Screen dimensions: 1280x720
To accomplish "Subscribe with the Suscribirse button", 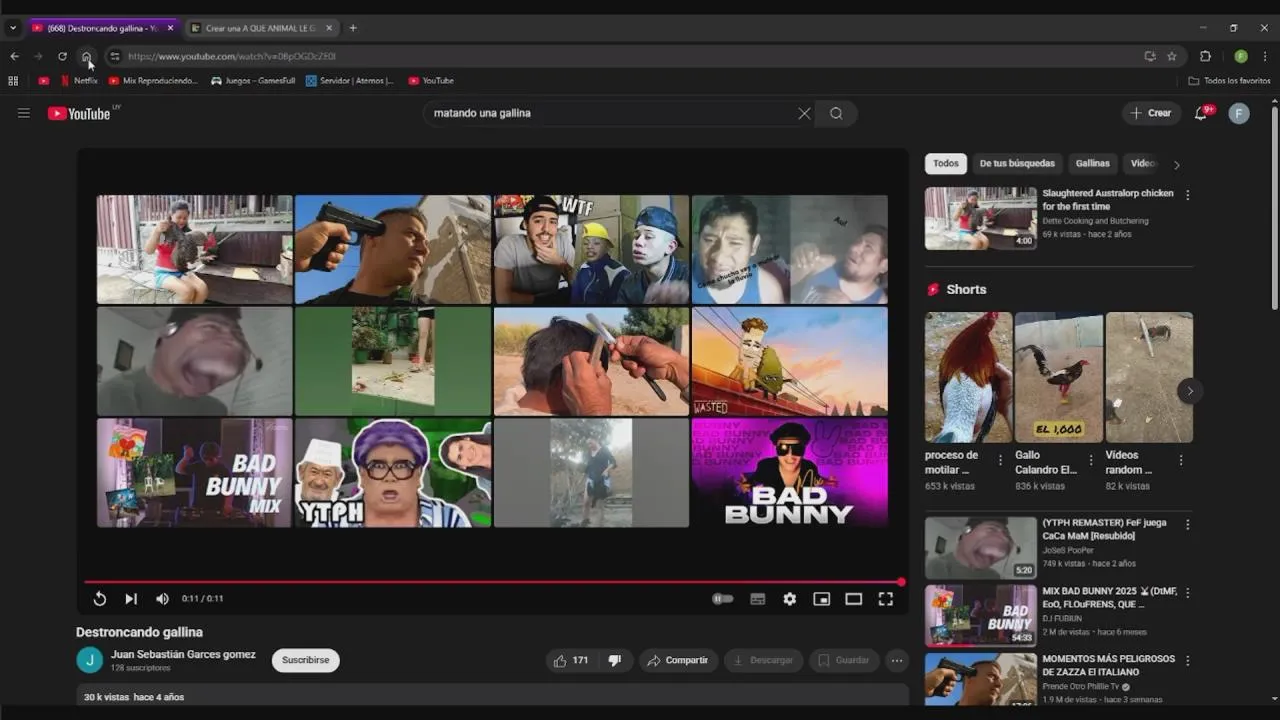I will tap(306, 660).
